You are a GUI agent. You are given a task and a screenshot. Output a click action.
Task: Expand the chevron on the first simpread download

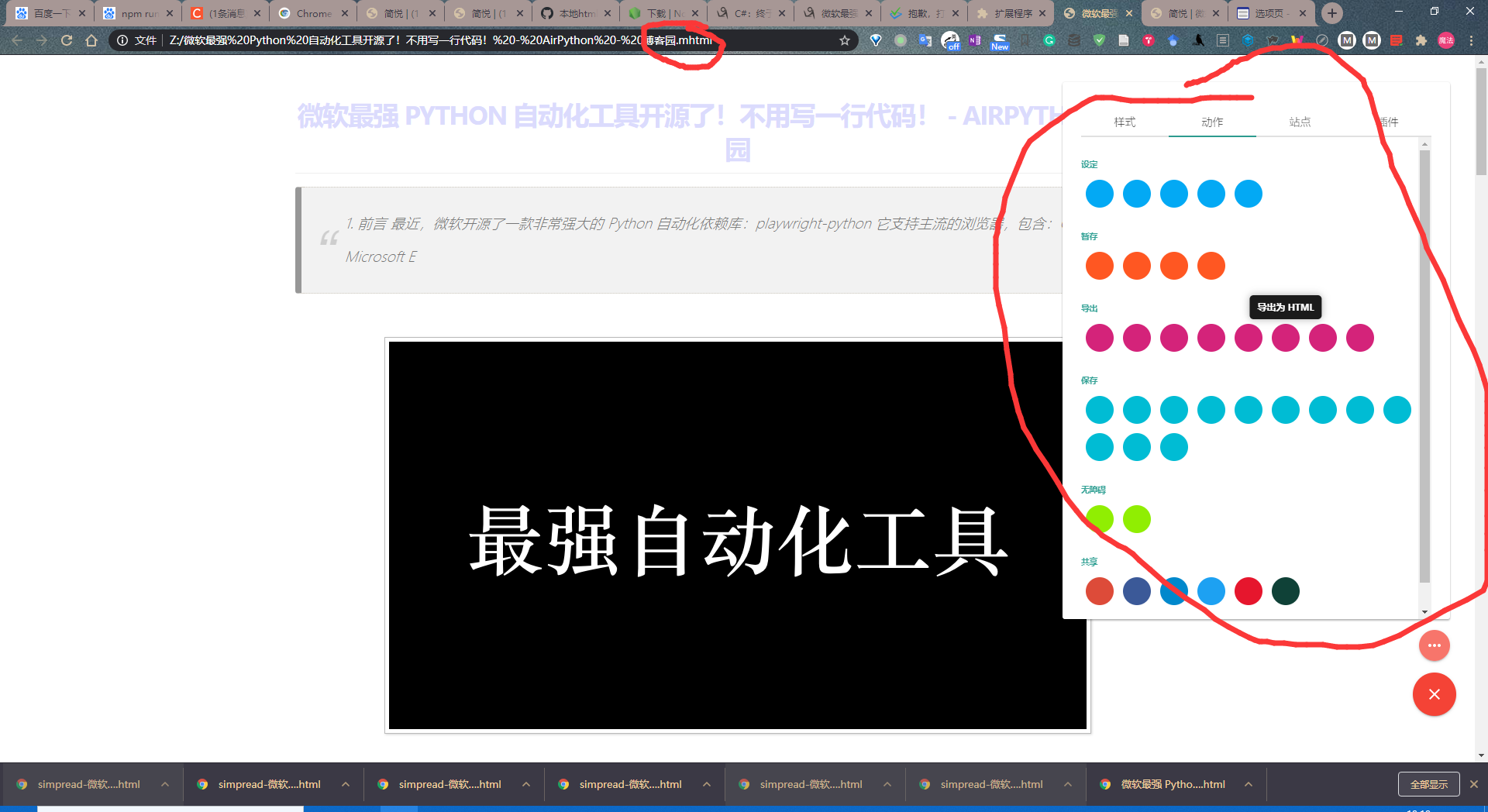(165, 784)
